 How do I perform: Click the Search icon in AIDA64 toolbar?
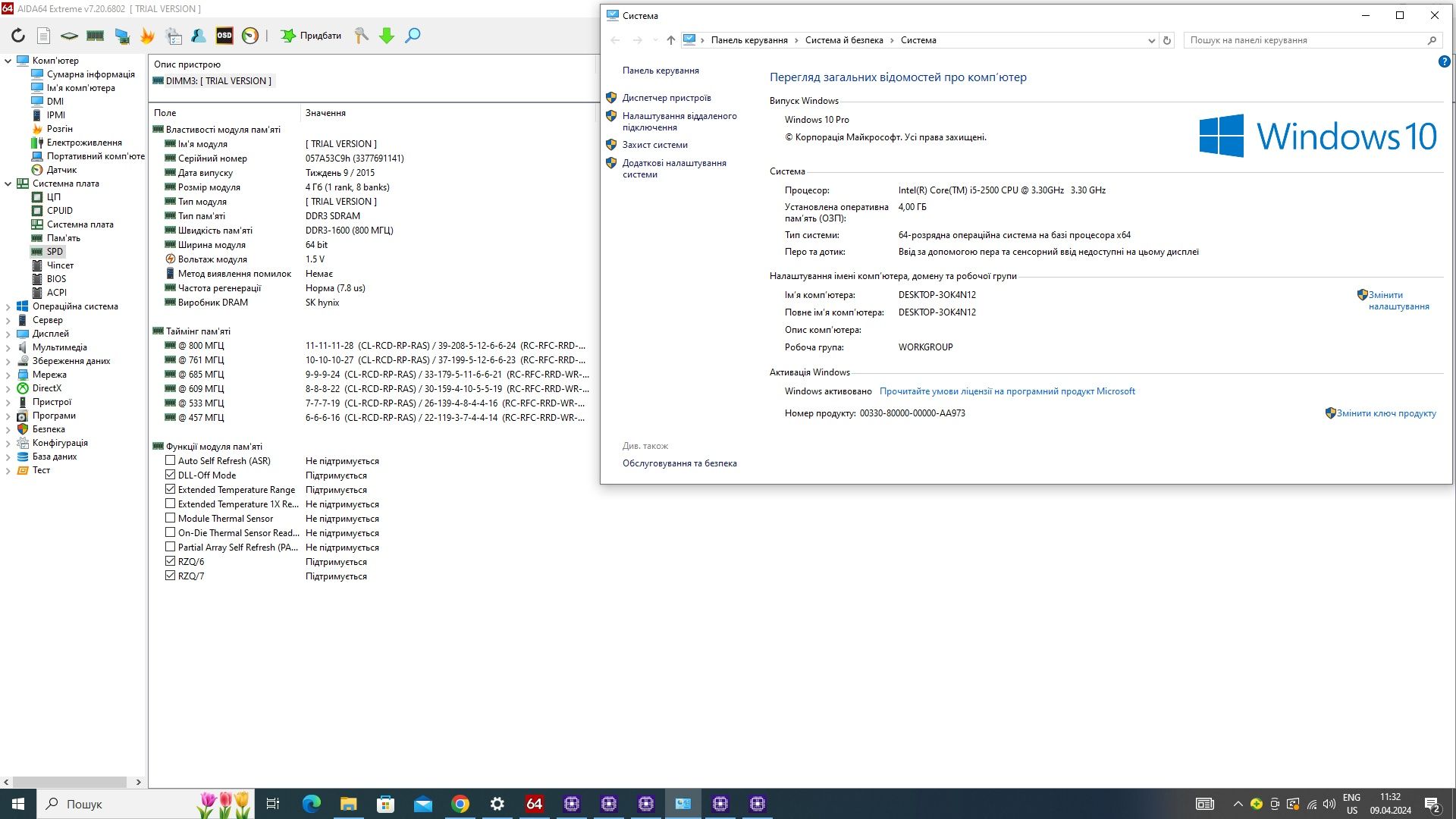click(413, 36)
